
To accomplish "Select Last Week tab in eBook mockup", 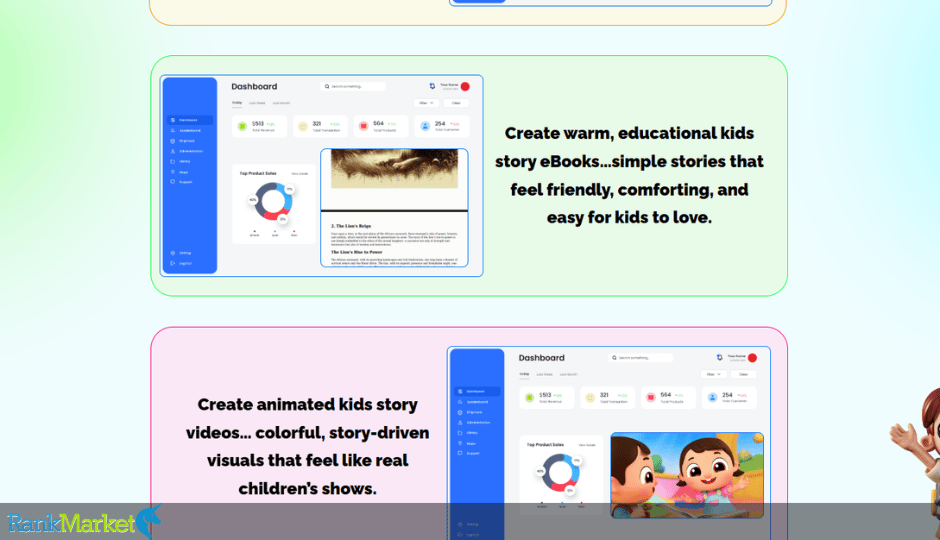I will 257,103.
